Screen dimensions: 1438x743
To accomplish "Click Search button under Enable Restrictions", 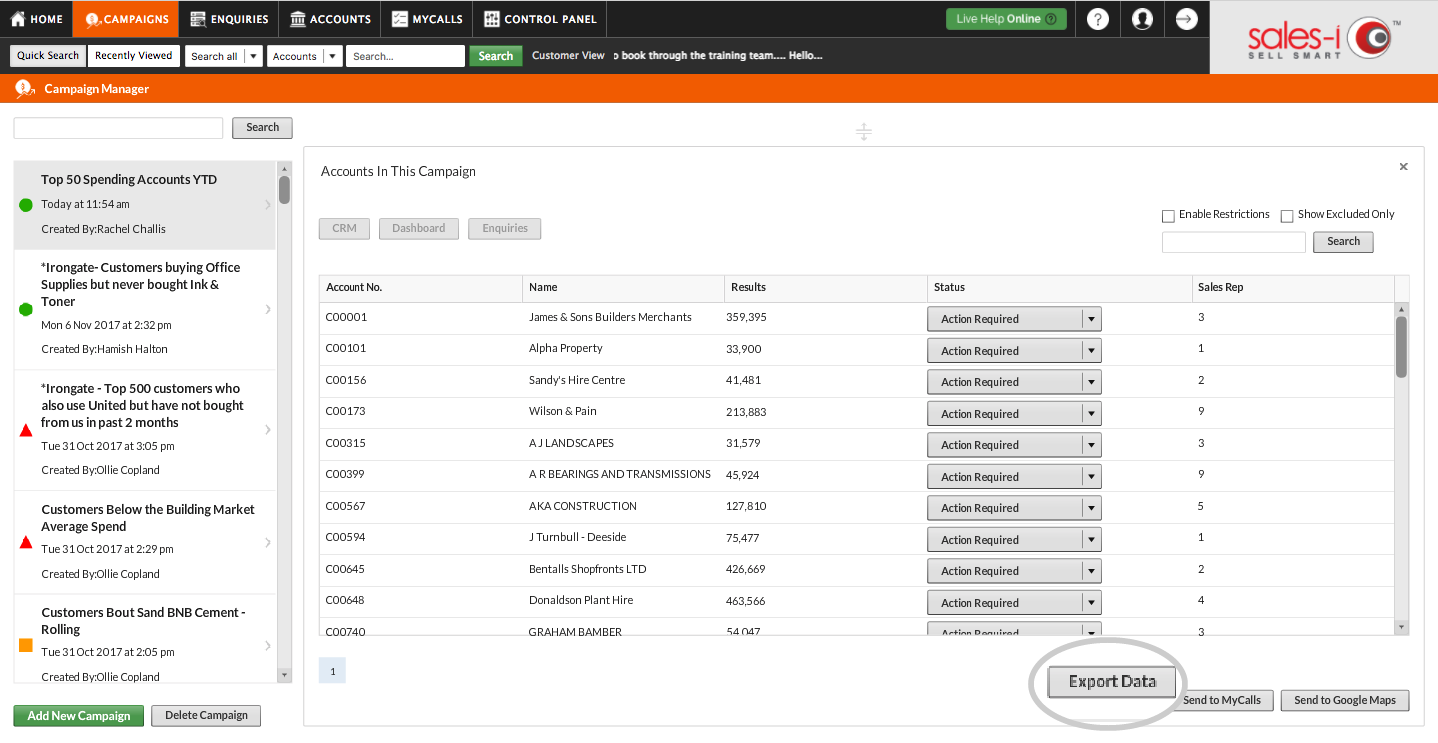I will coord(1343,242).
